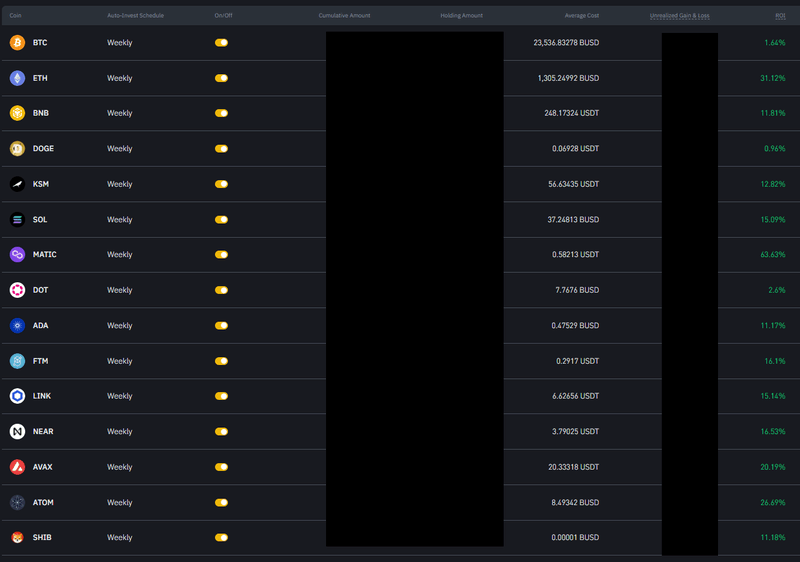Click the 63.63% ROI value

[x=773, y=254]
